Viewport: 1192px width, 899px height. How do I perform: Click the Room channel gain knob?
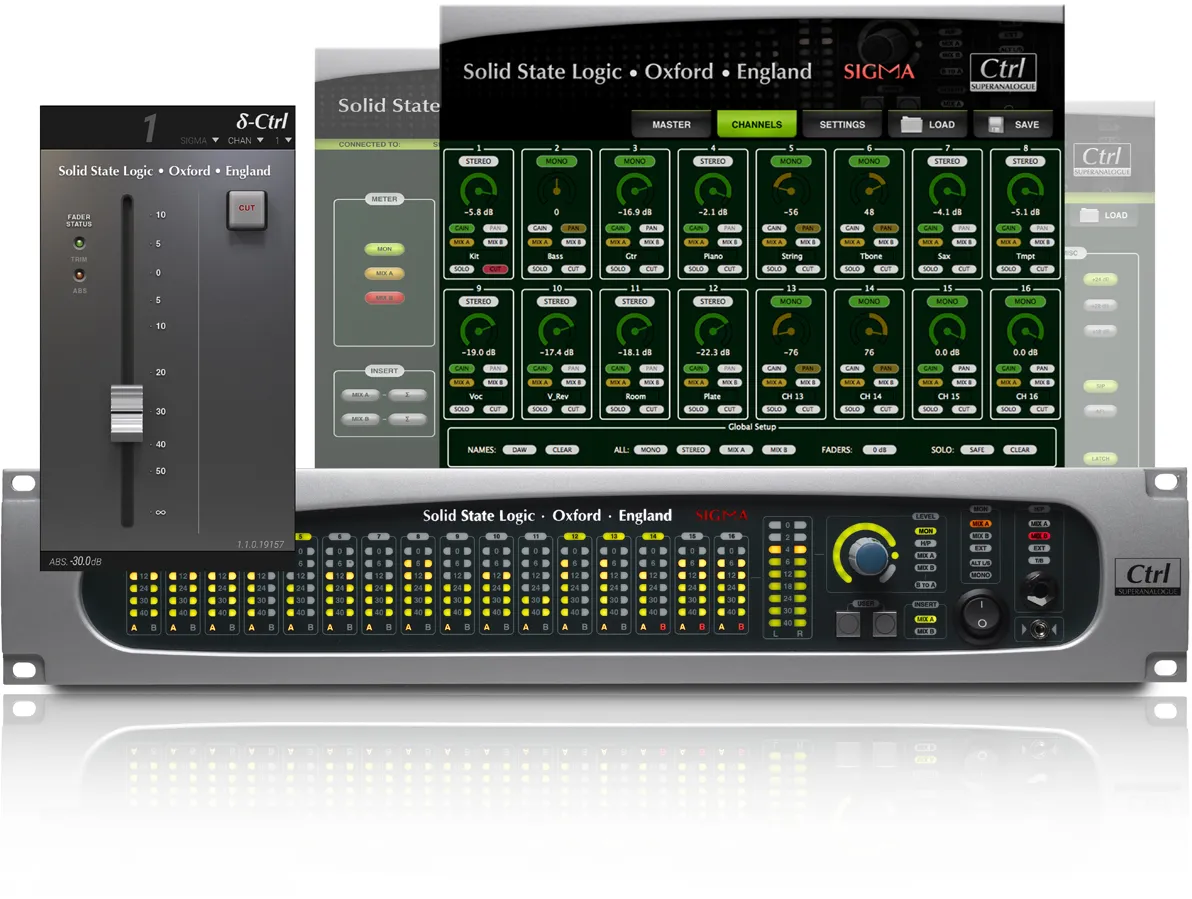pyautogui.click(x=635, y=329)
